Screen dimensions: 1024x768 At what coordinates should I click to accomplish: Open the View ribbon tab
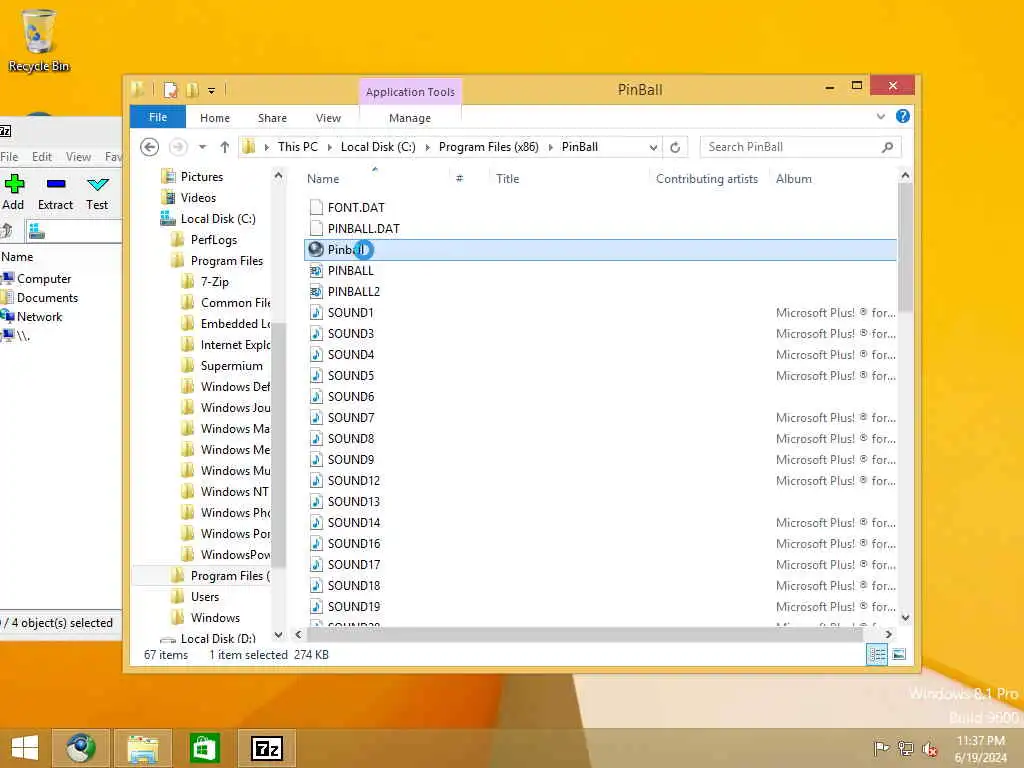328,118
